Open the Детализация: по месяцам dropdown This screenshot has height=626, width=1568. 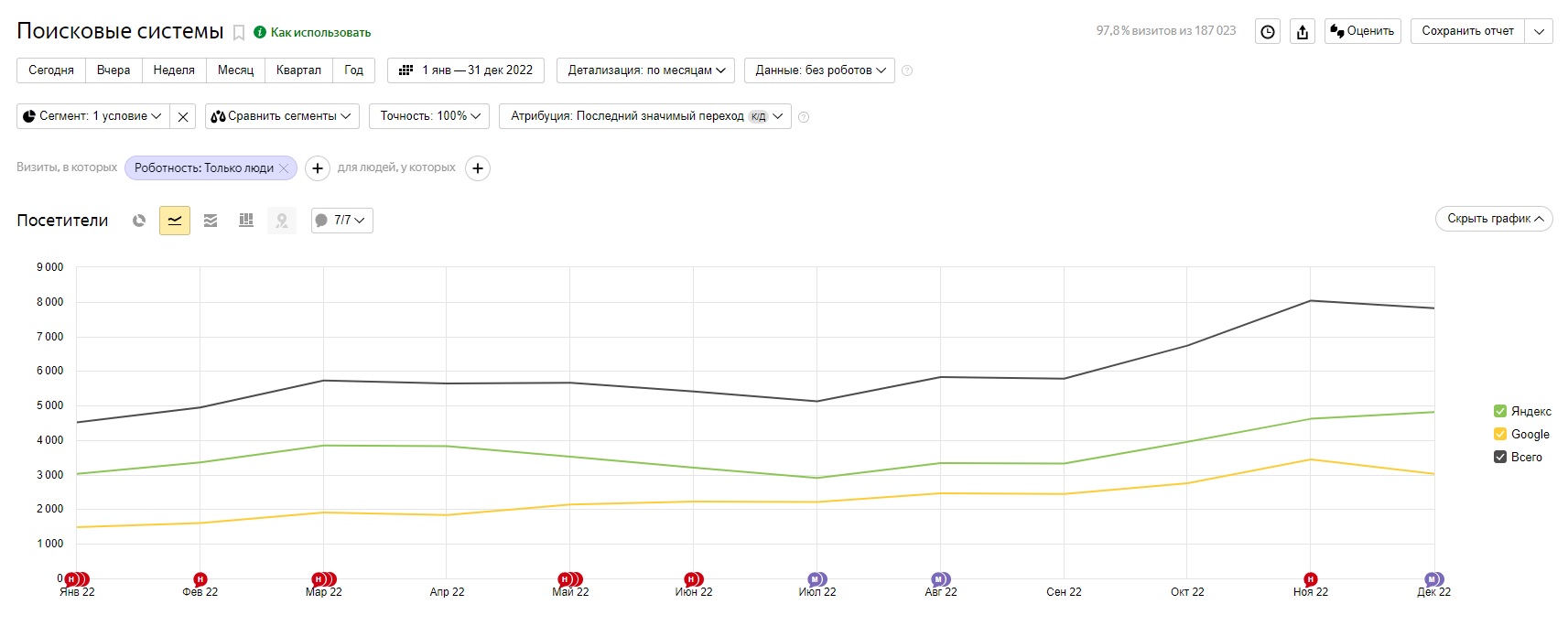click(x=645, y=70)
